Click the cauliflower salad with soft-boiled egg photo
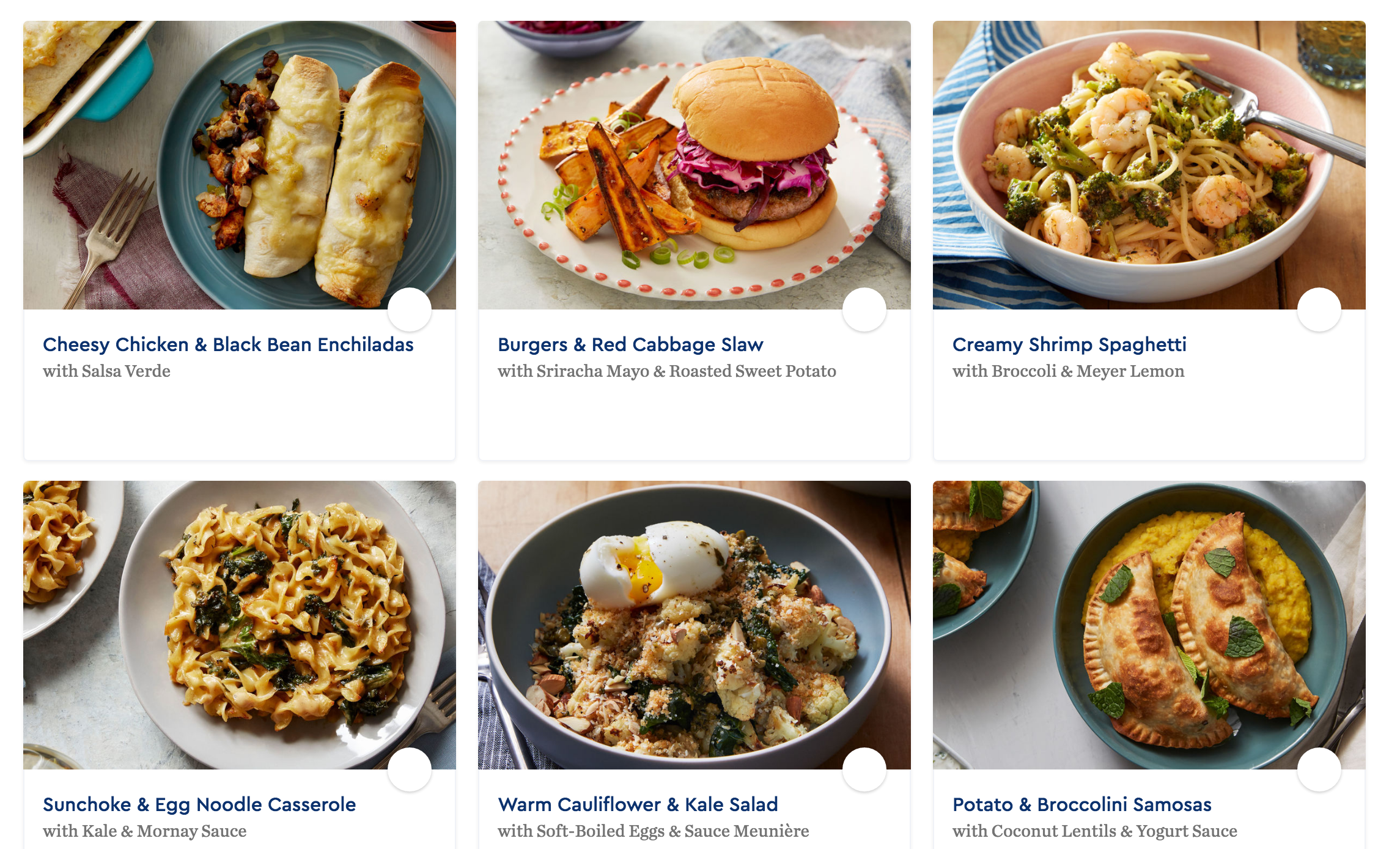The image size is (1400, 849). pos(694,625)
